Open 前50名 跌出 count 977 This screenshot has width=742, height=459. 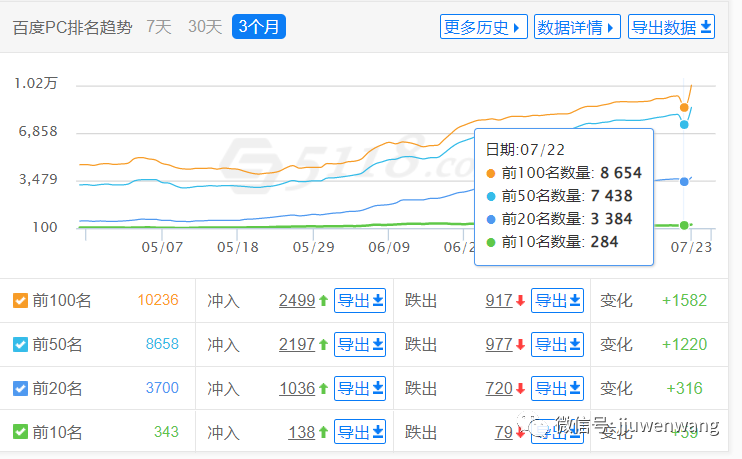pos(499,344)
